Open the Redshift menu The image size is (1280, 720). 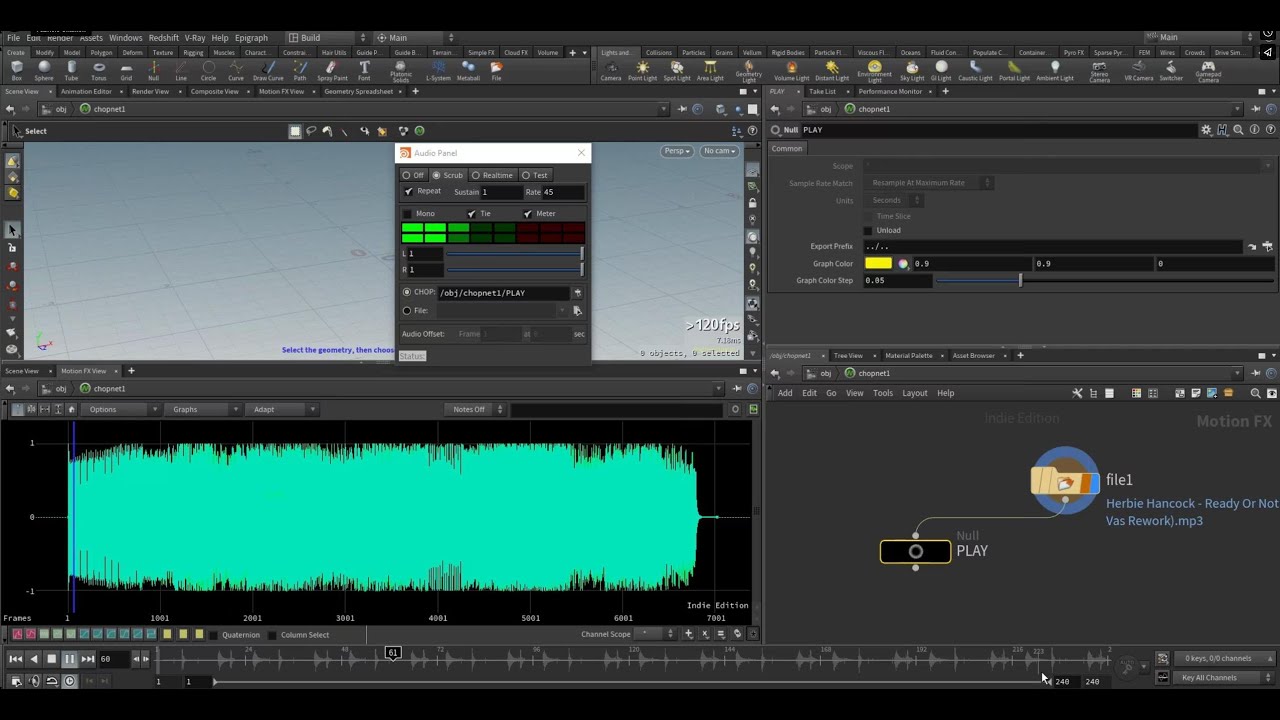pyautogui.click(x=164, y=38)
